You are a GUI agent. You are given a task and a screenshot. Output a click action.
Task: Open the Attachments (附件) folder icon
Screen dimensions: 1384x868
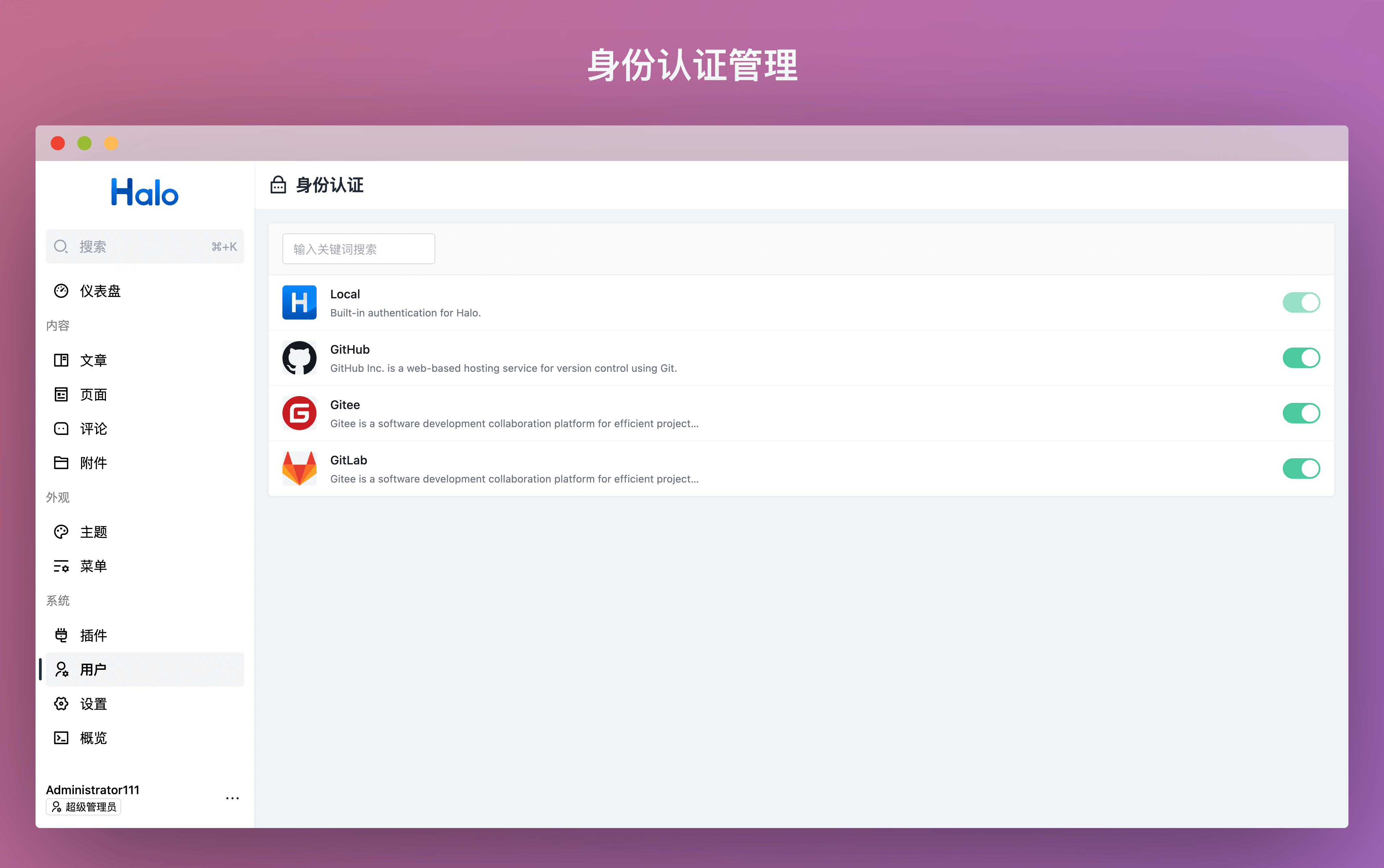(61, 463)
